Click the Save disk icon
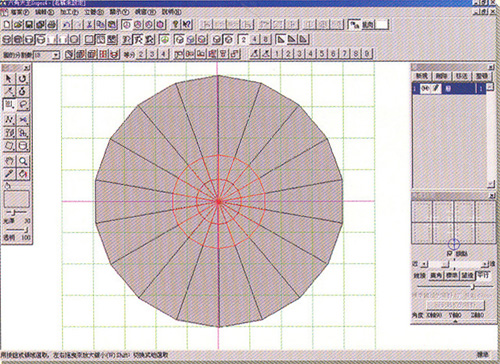The image size is (500, 364). (29, 25)
